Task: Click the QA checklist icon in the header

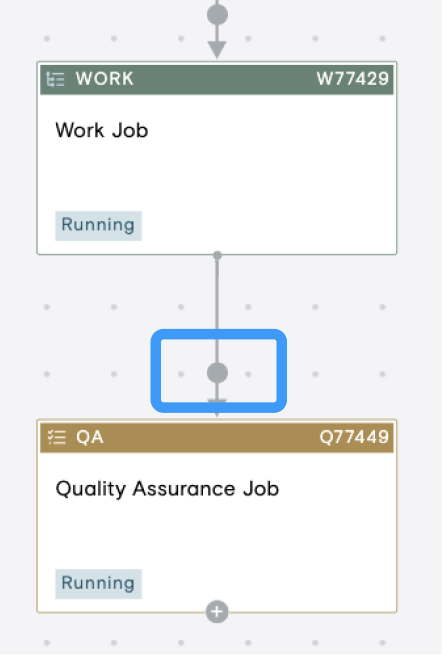Action: pos(57,437)
